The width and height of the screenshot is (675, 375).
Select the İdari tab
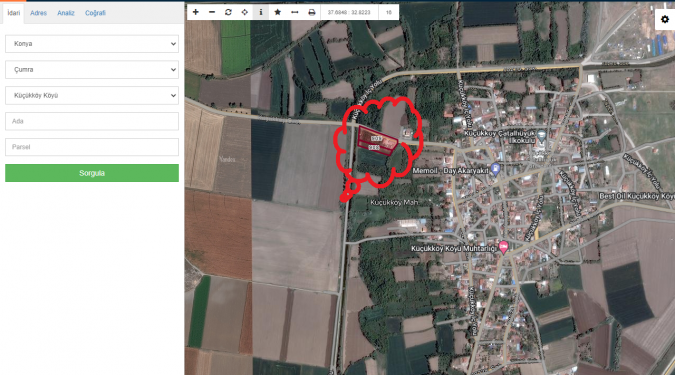(14, 13)
